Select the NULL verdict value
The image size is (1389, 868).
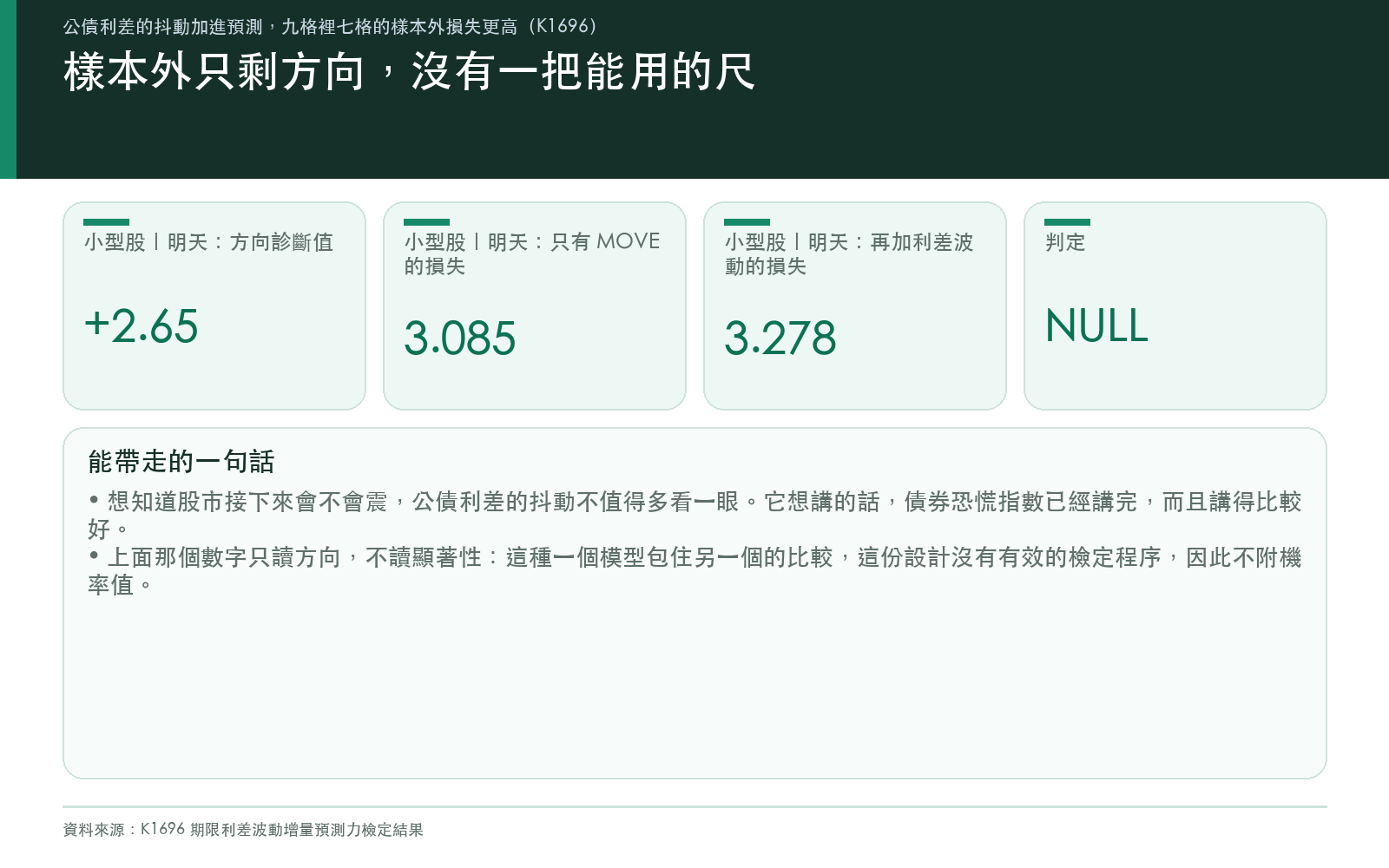point(1096,326)
